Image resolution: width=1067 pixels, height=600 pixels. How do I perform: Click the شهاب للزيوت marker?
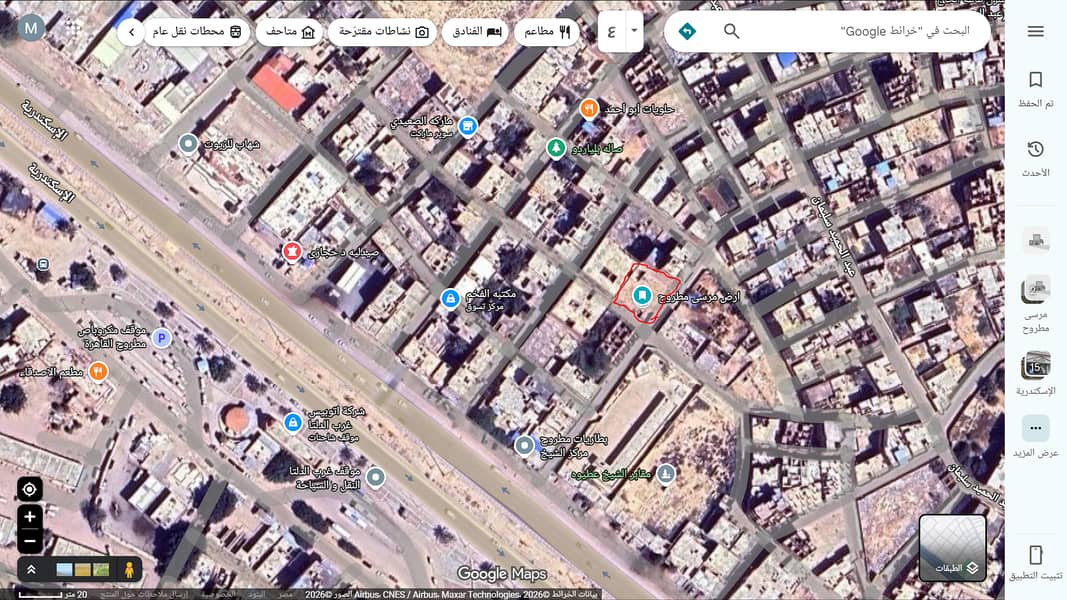tap(188, 144)
